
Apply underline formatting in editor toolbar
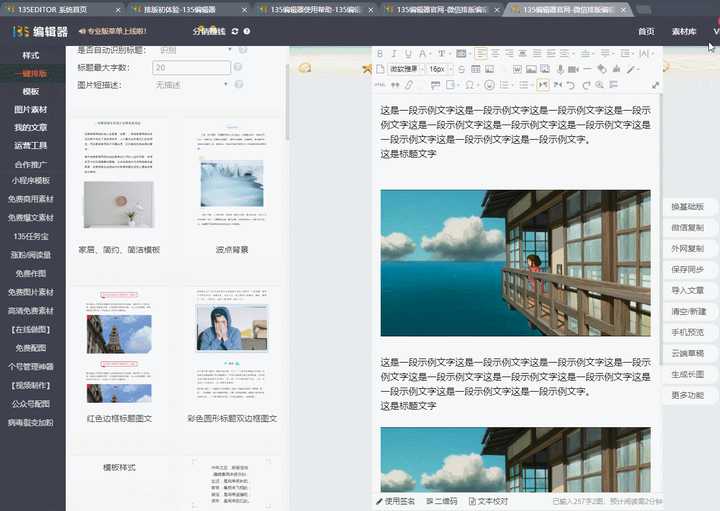tap(408, 54)
